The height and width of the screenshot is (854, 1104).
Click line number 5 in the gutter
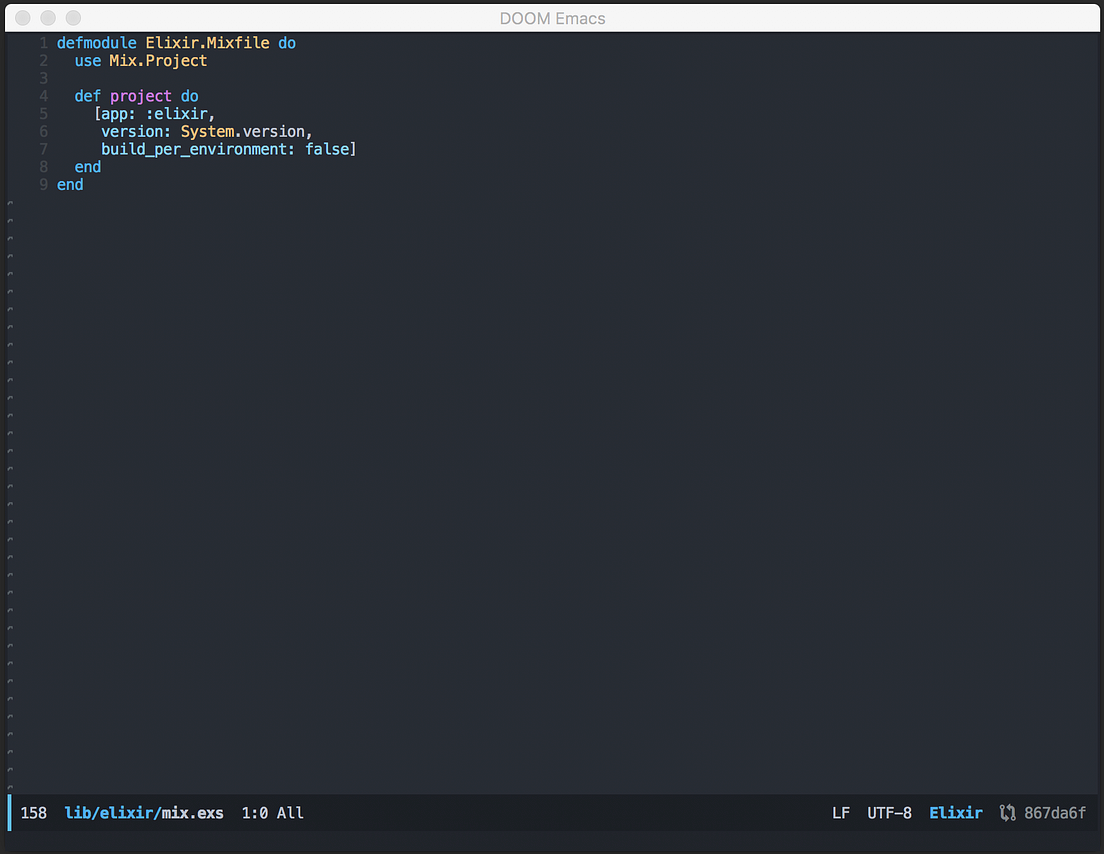click(43, 113)
